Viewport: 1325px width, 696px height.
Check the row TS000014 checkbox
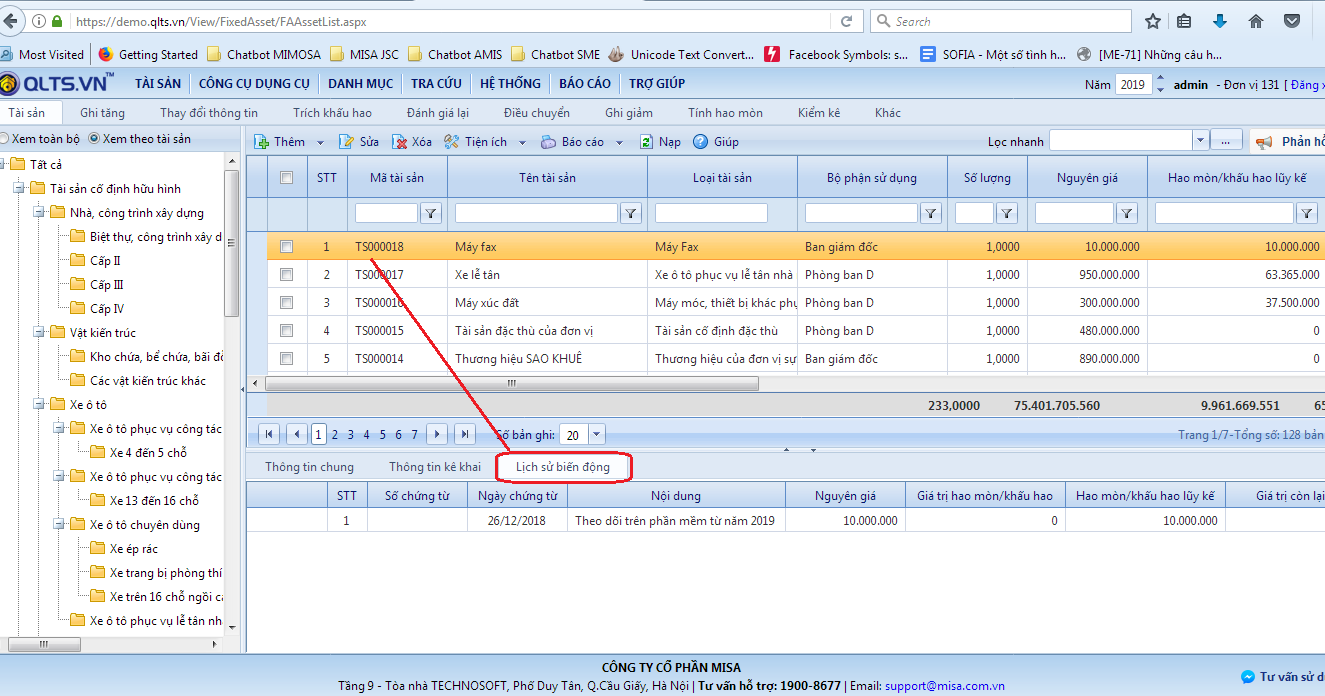287,358
